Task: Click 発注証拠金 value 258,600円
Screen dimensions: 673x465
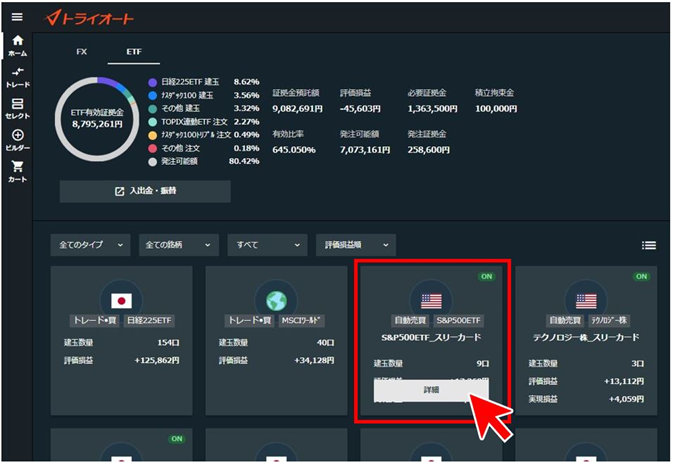Action: (x=428, y=150)
